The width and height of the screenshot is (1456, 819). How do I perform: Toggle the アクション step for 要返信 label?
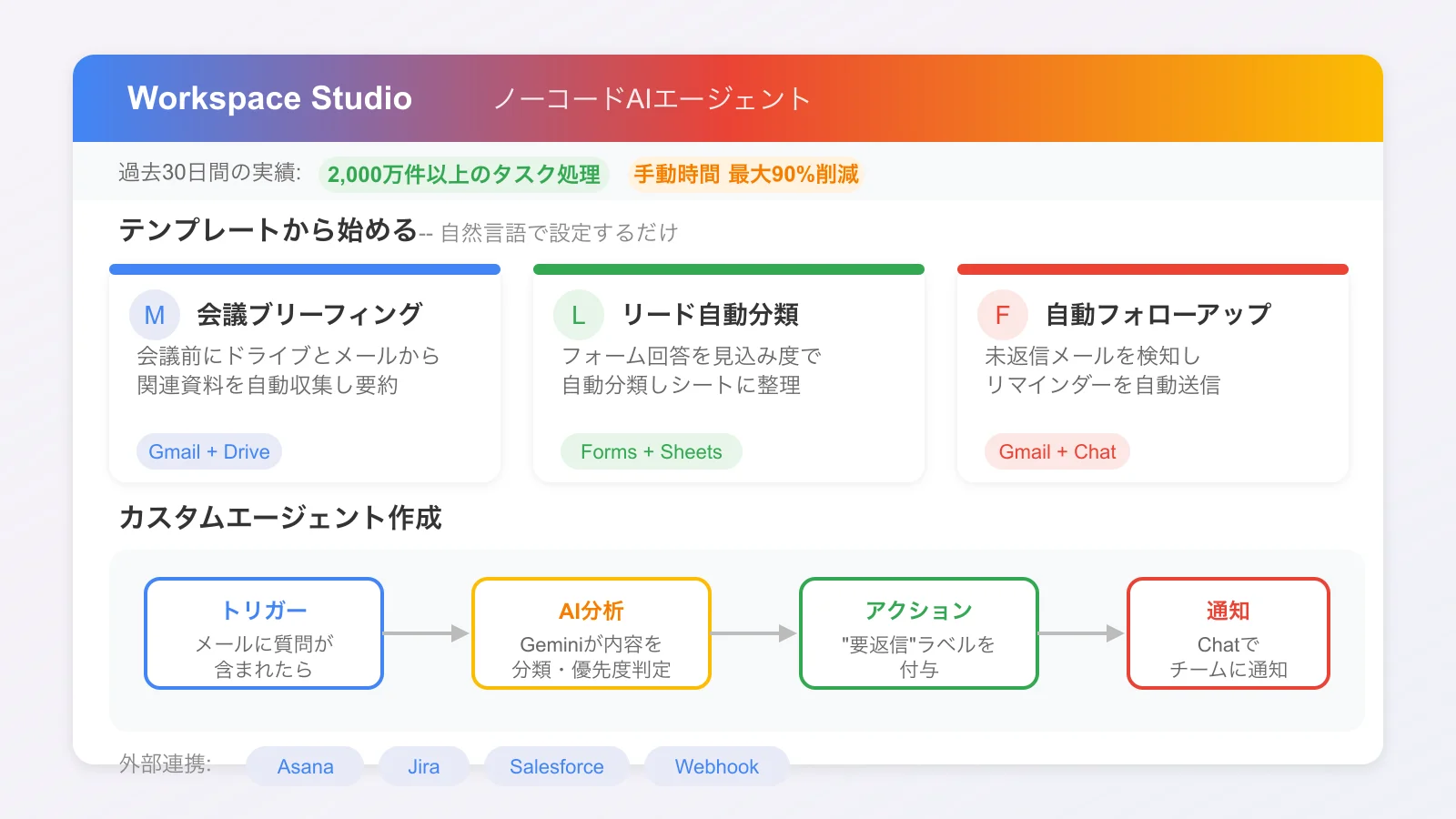[918, 633]
